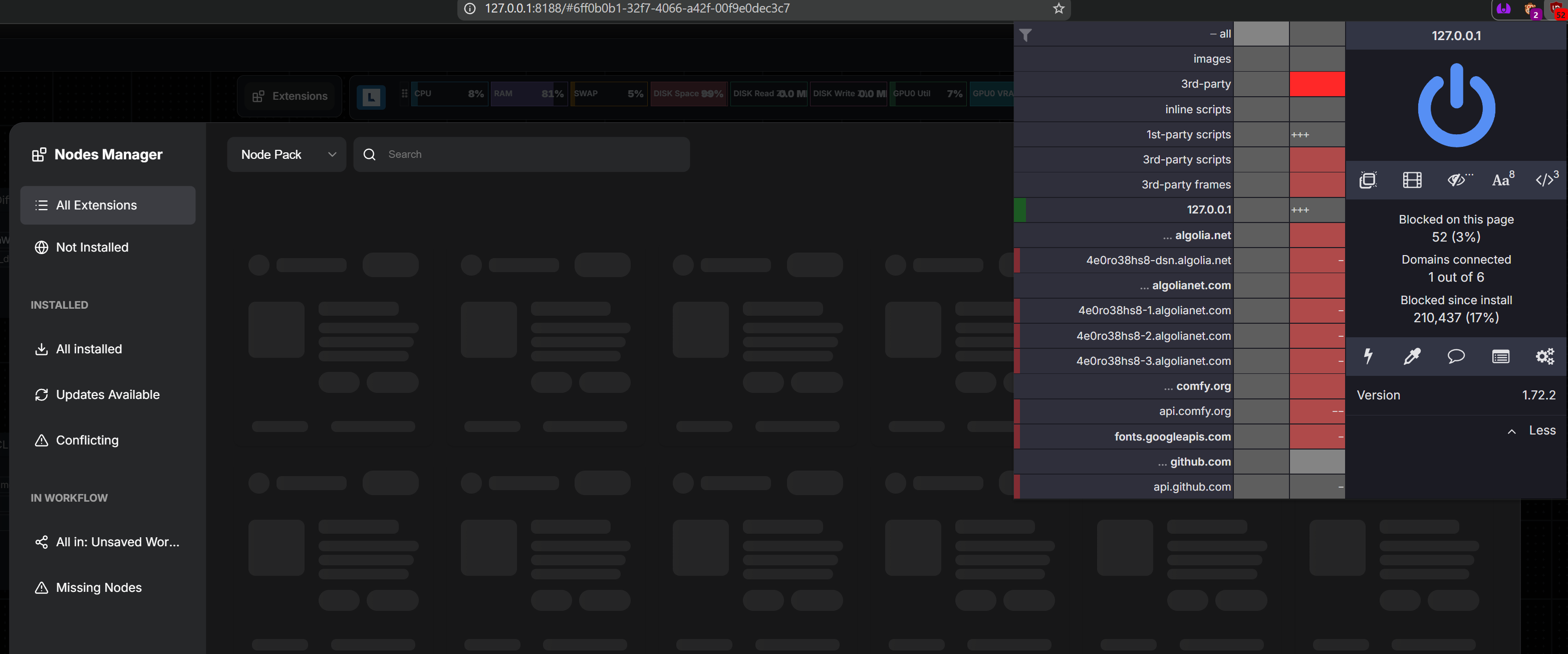
Task: Click the Extensions button in top toolbar
Action: tap(290, 96)
